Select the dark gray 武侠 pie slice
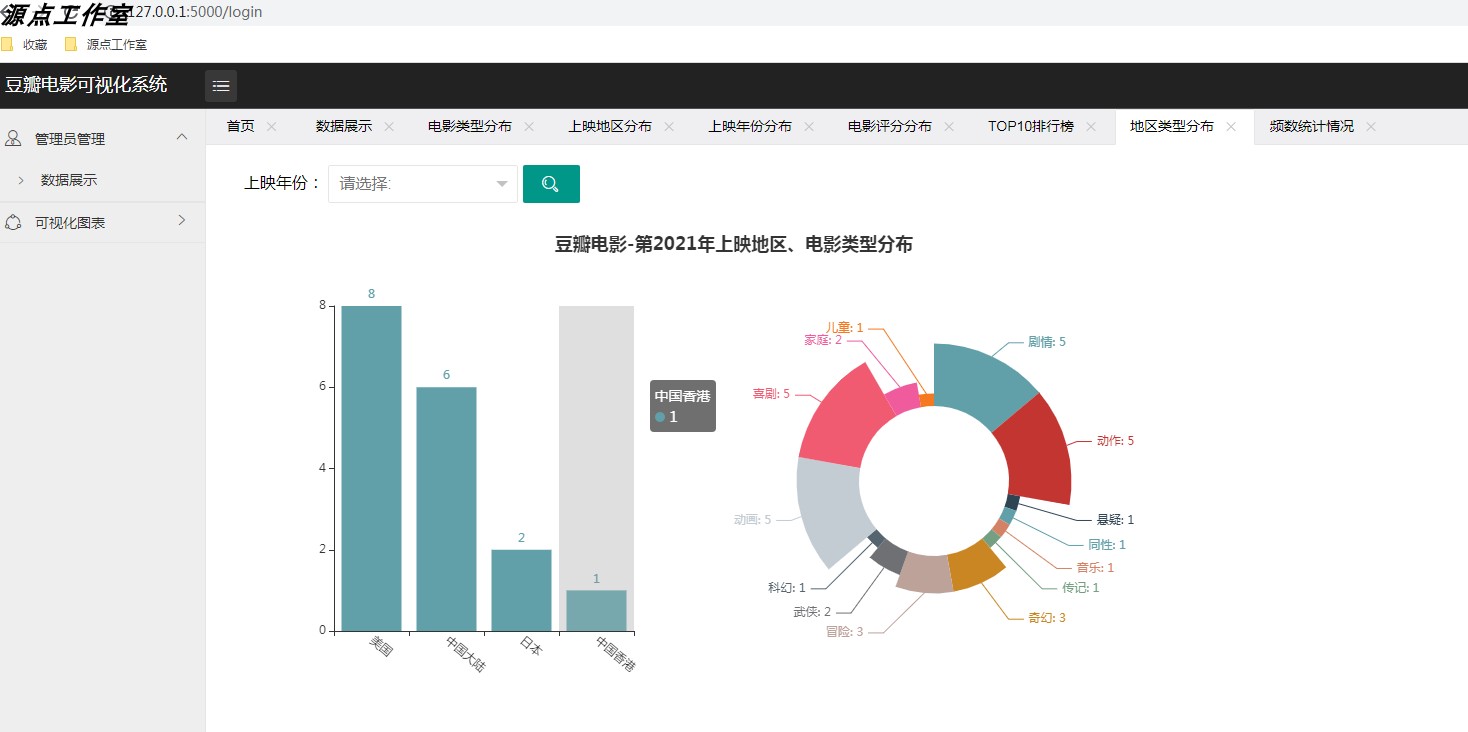The height and width of the screenshot is (732, 1468). (890, 556)
